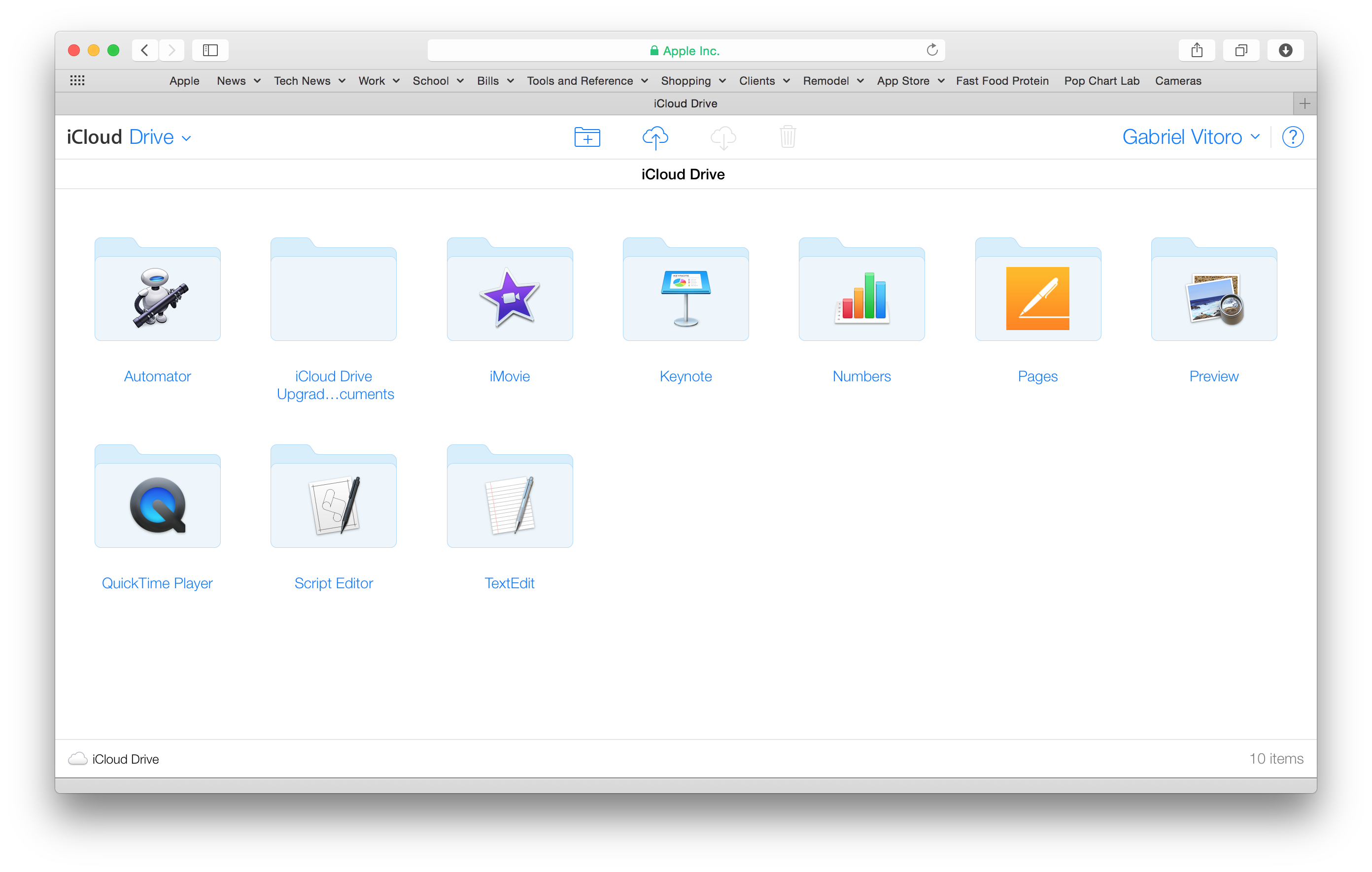Click the Numbers folder label
This screenshot has height=872, width=1372.
click(861, 376)
